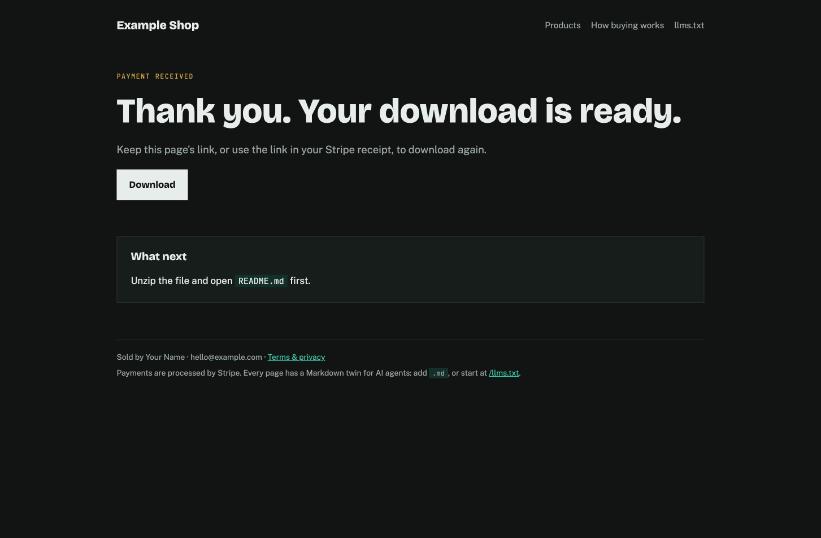Click the .md code snippet in the footer

tap(439, 373)
